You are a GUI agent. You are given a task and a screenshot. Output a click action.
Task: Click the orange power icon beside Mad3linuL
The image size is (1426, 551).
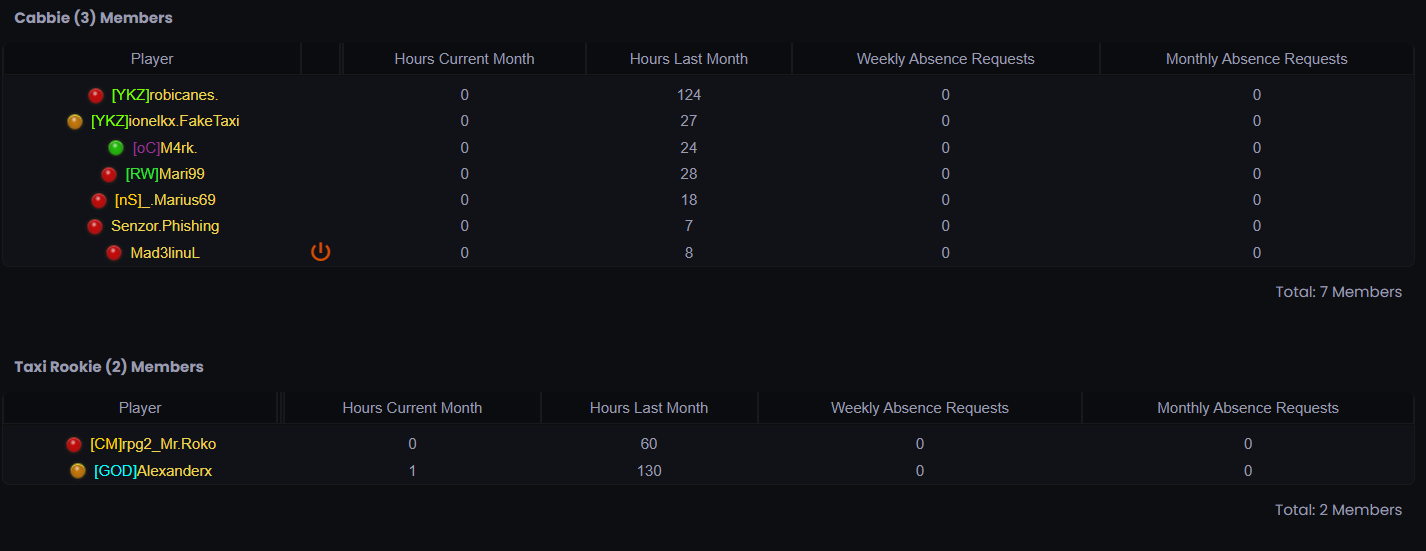pyautogui.click(x=320, y=252)
